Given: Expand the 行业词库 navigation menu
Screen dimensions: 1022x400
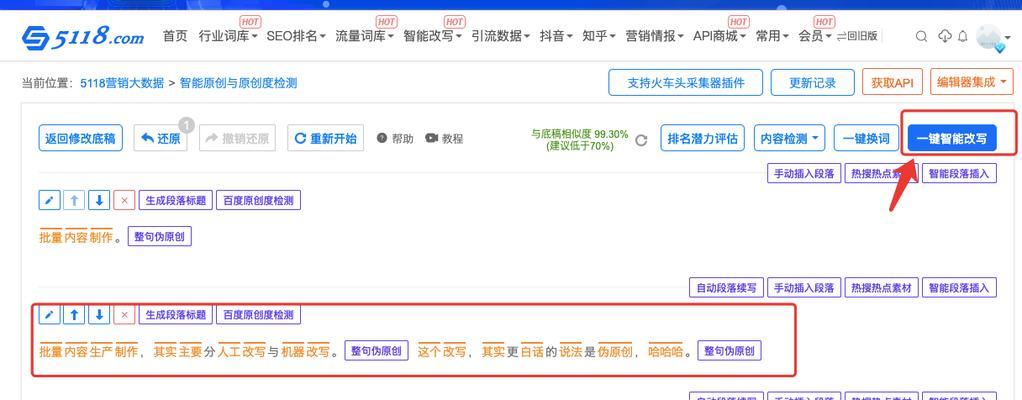Looking at the screenshot, I should pyautogui.click(x=227, y=36).
